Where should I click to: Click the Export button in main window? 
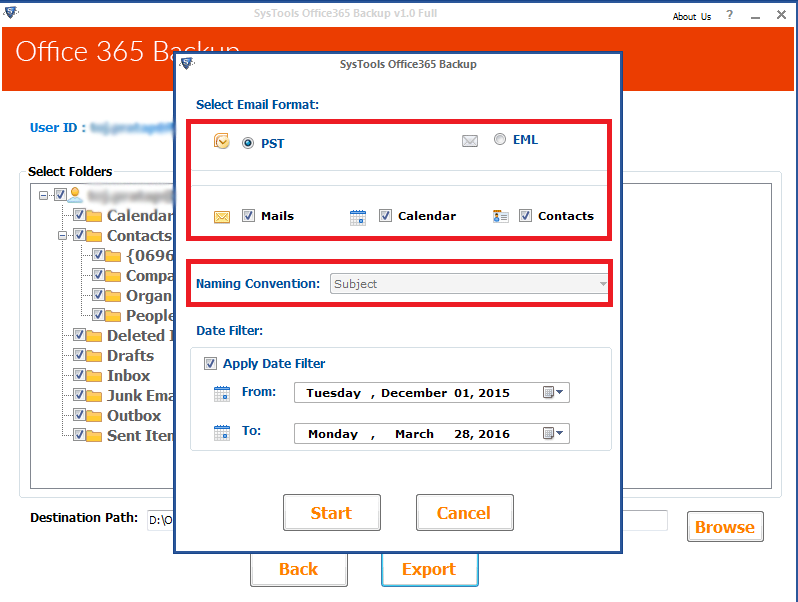tap(430, 569)
